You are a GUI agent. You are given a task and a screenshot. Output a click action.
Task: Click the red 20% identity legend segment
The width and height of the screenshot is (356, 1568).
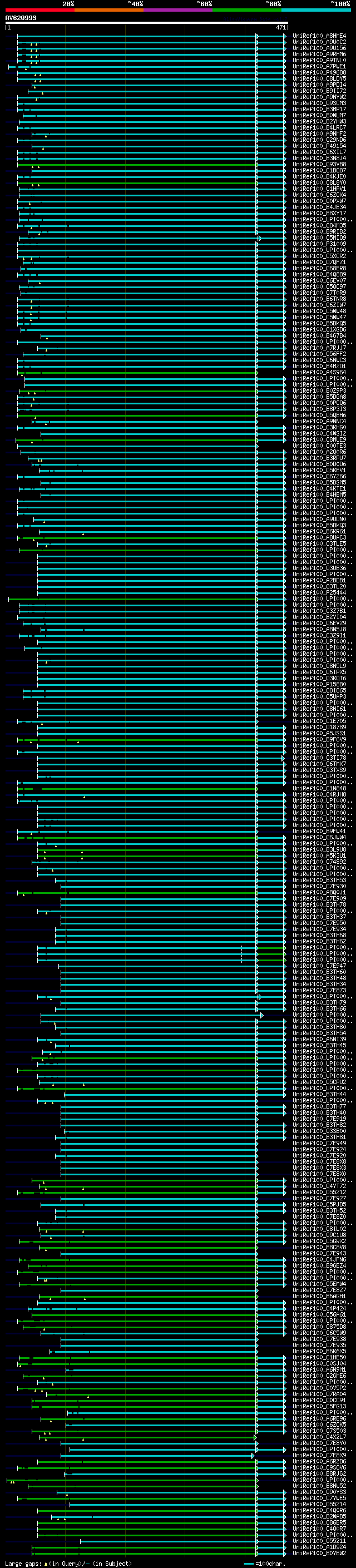(x=39, y=10)
